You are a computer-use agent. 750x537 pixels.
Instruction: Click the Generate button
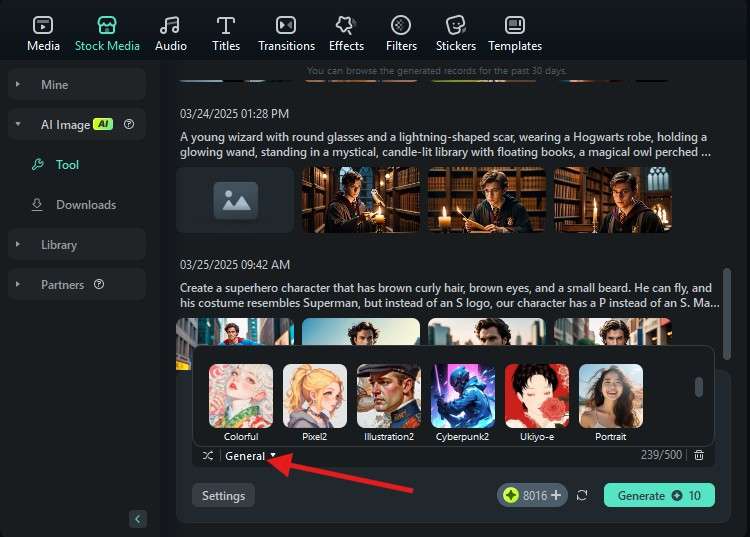(x=659, y=495)
